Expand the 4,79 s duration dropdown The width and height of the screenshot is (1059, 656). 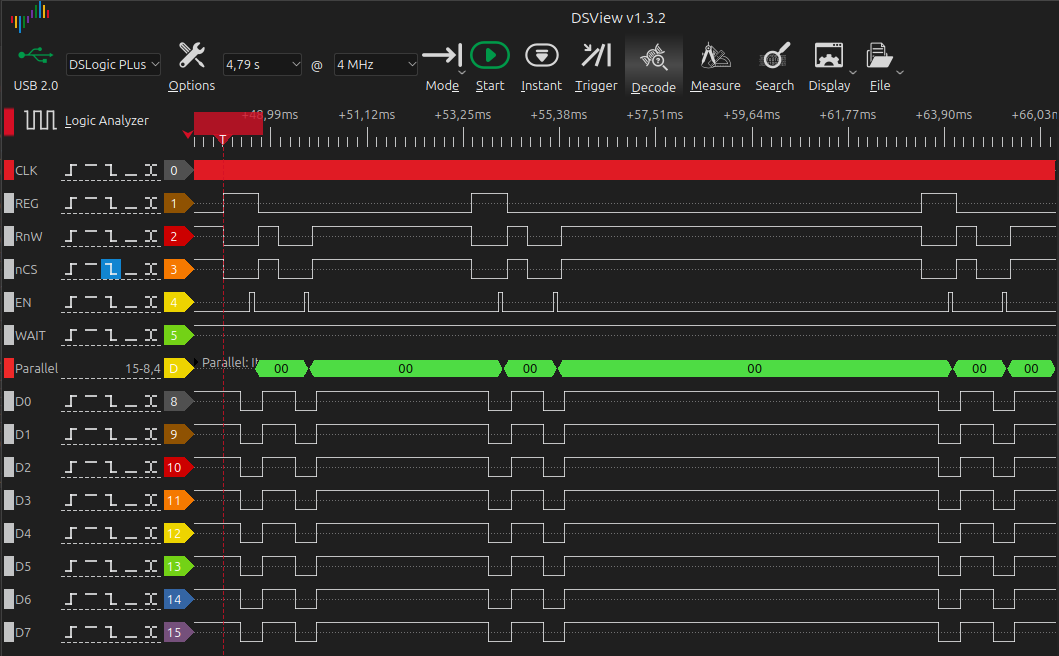pos(262,65)
